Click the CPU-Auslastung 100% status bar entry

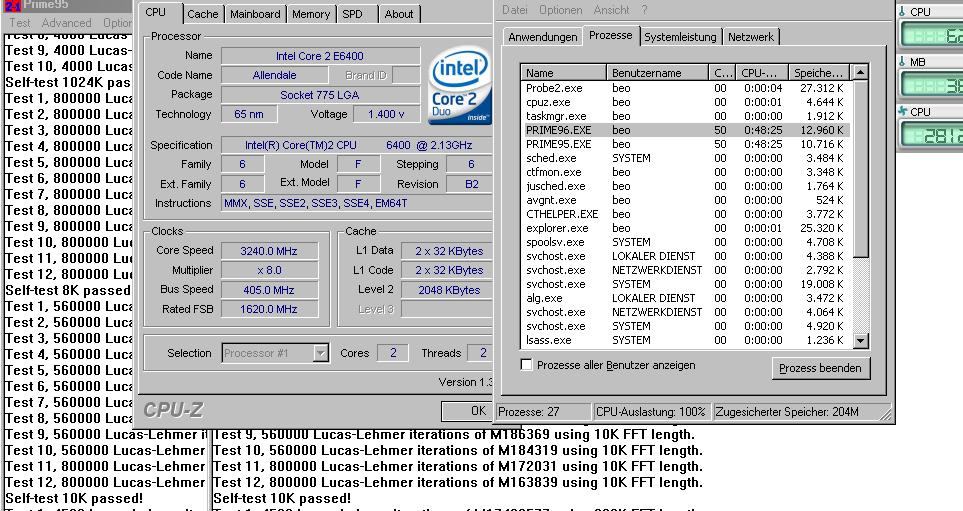point(651,412)
